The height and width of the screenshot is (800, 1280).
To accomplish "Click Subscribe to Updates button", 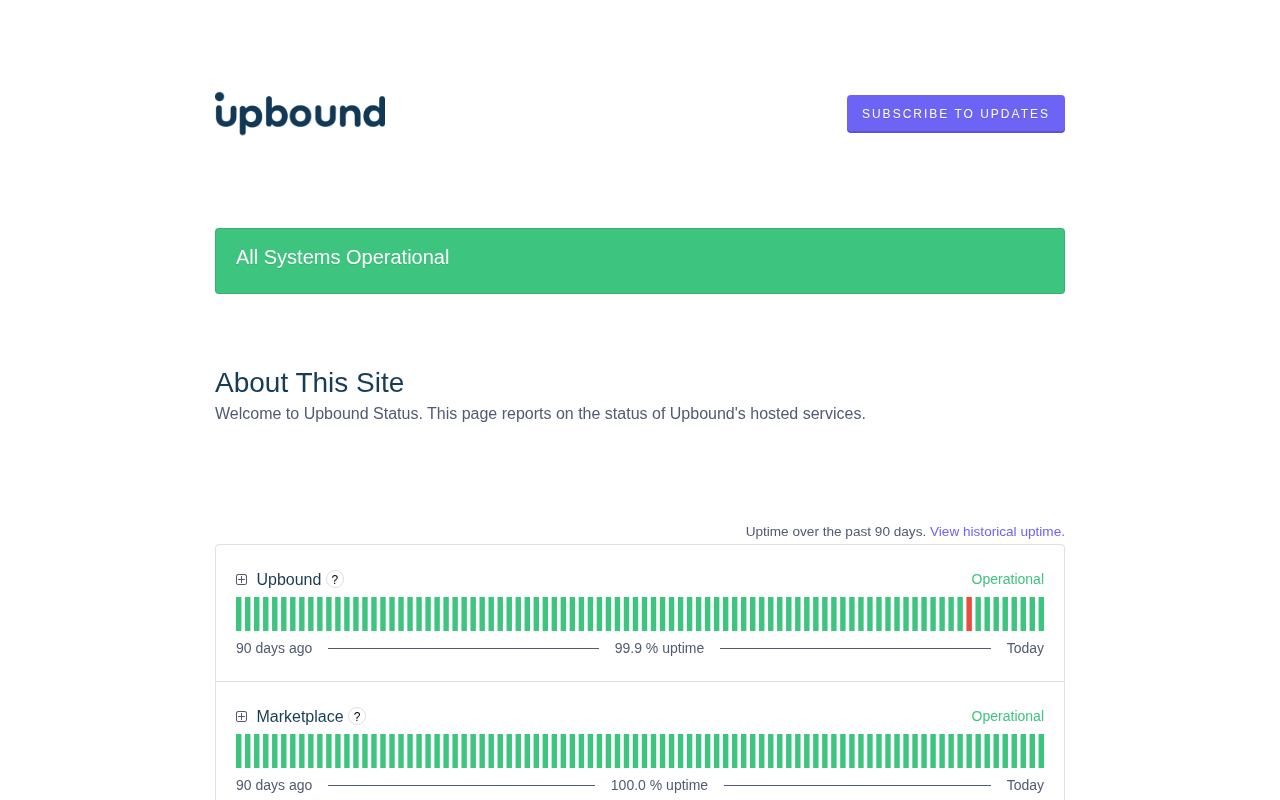I will 956,114.
